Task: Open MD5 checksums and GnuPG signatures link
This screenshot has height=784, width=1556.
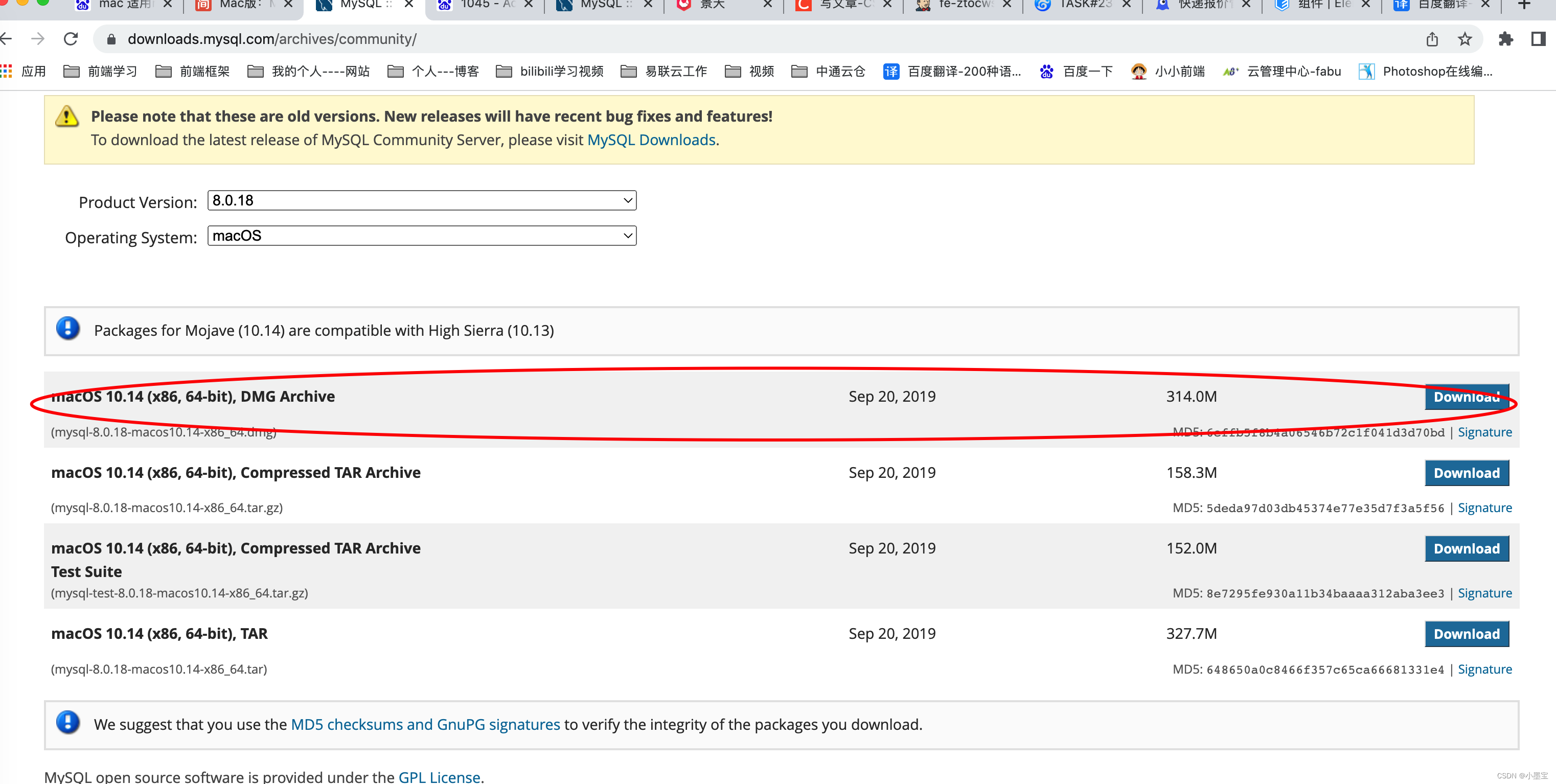Action: (425, 725)
